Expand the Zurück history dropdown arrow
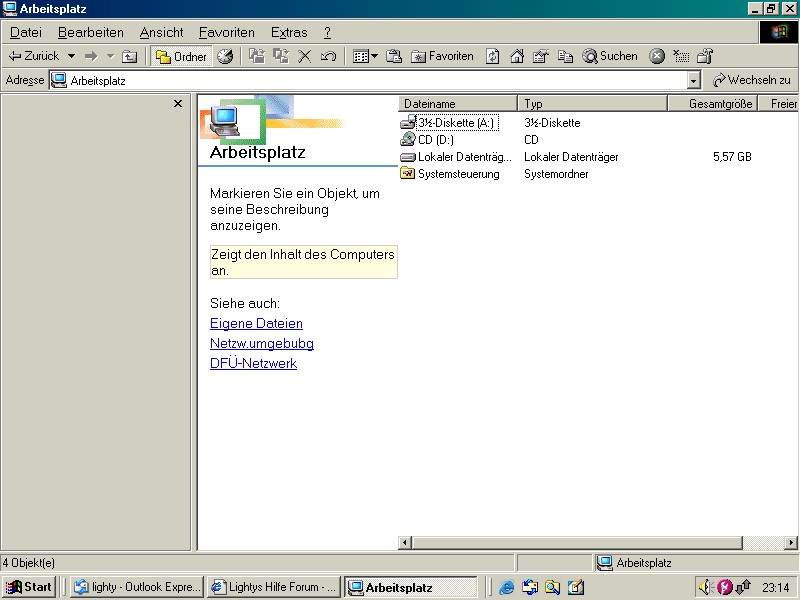Screen dimensions: 800x600 (71, 57)
